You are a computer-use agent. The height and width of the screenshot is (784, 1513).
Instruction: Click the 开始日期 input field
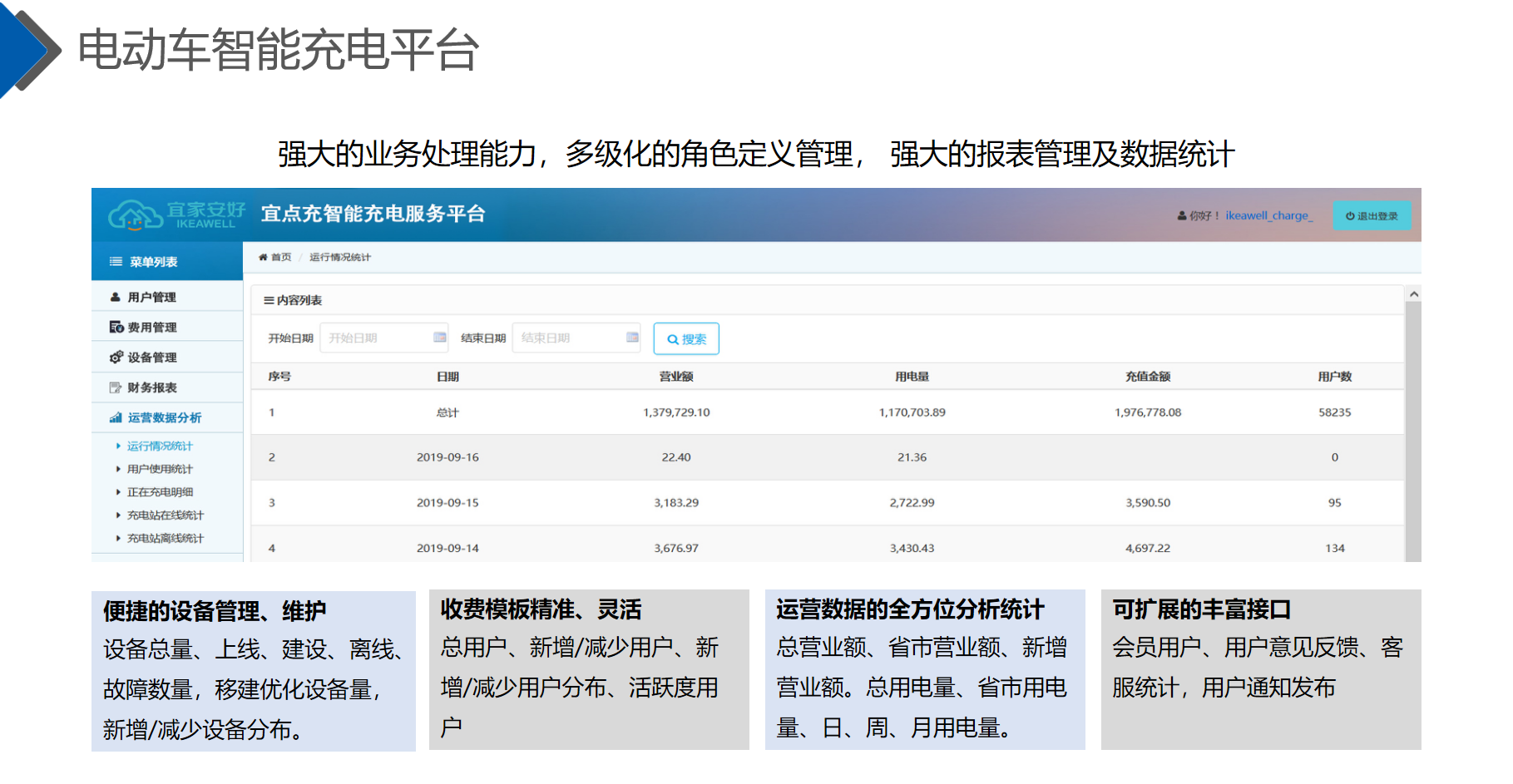click(384, 338)
